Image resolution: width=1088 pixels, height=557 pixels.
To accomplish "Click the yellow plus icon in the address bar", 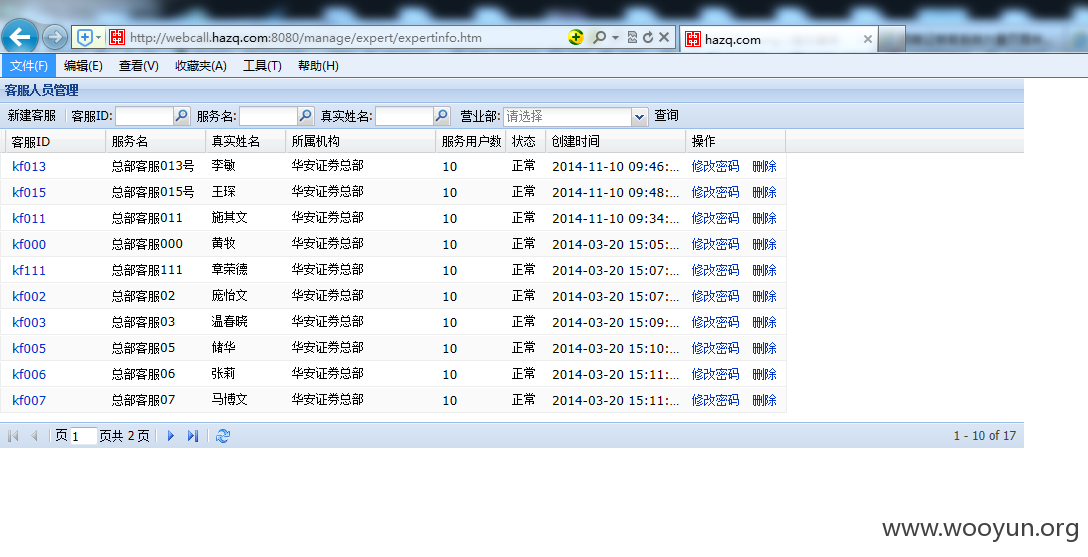I will (x=575, y=37).
